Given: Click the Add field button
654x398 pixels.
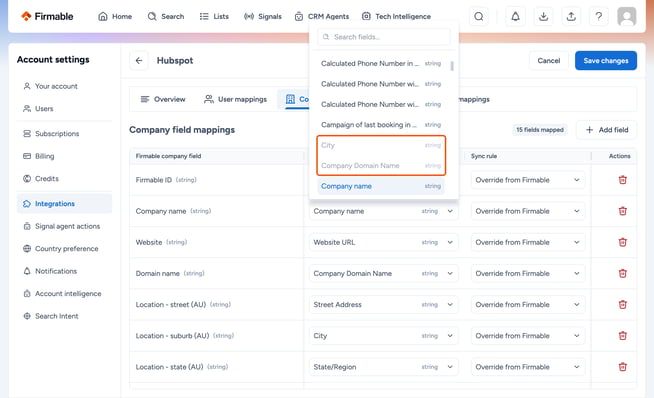Looking at the screenshot, I should tap(606, 130).
